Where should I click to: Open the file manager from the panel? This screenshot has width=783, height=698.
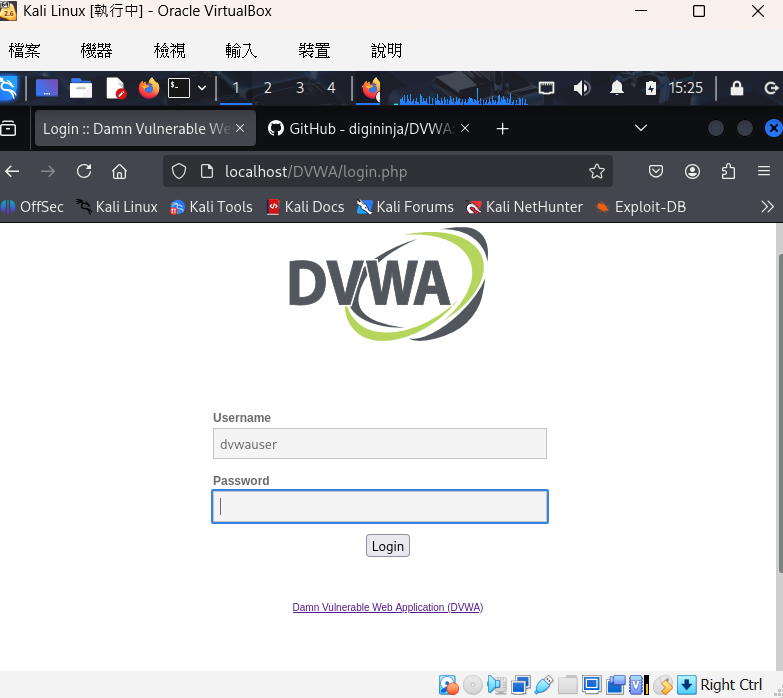pos(80,88)
